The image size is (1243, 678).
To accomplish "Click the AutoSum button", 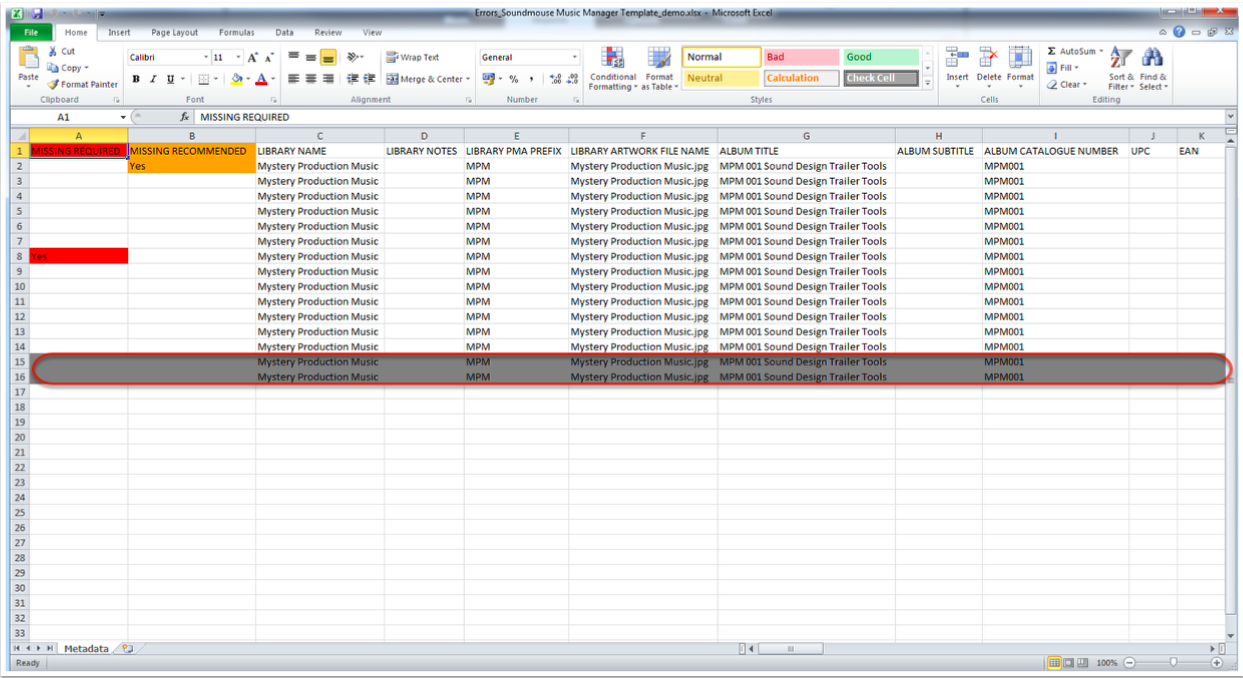I will click(1075, 51).
